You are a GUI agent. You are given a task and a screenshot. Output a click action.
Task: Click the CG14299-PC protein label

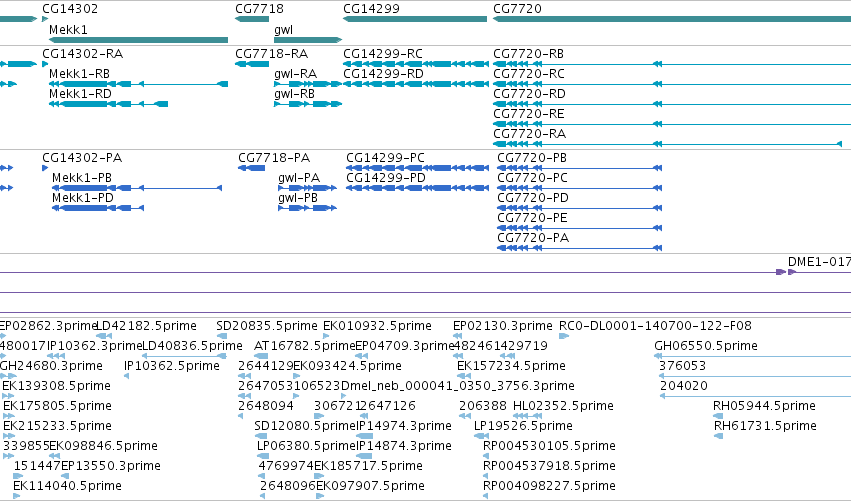point(385,158)
